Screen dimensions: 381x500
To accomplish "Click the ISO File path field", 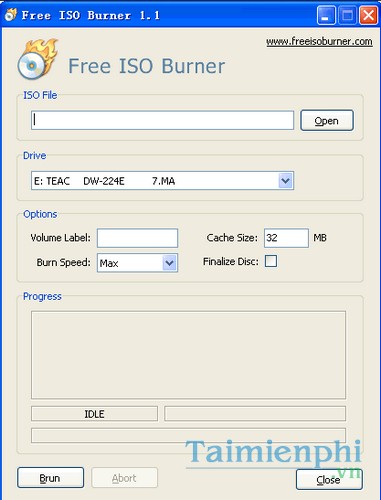I will pyautogui.click(x=162, y=120).
